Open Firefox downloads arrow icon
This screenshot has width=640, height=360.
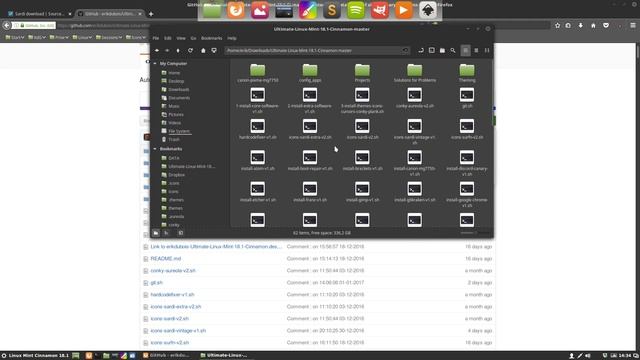tap(580, 25)
